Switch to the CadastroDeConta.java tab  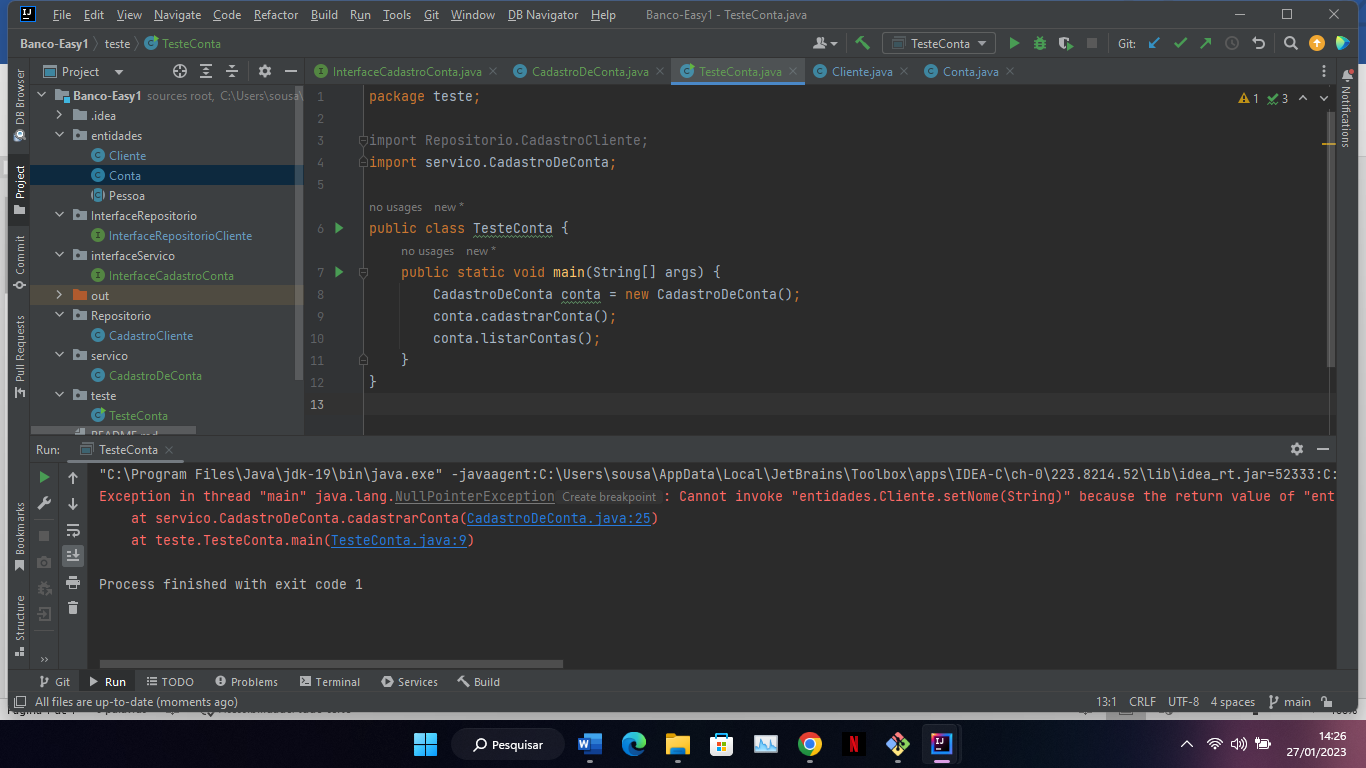590,72
